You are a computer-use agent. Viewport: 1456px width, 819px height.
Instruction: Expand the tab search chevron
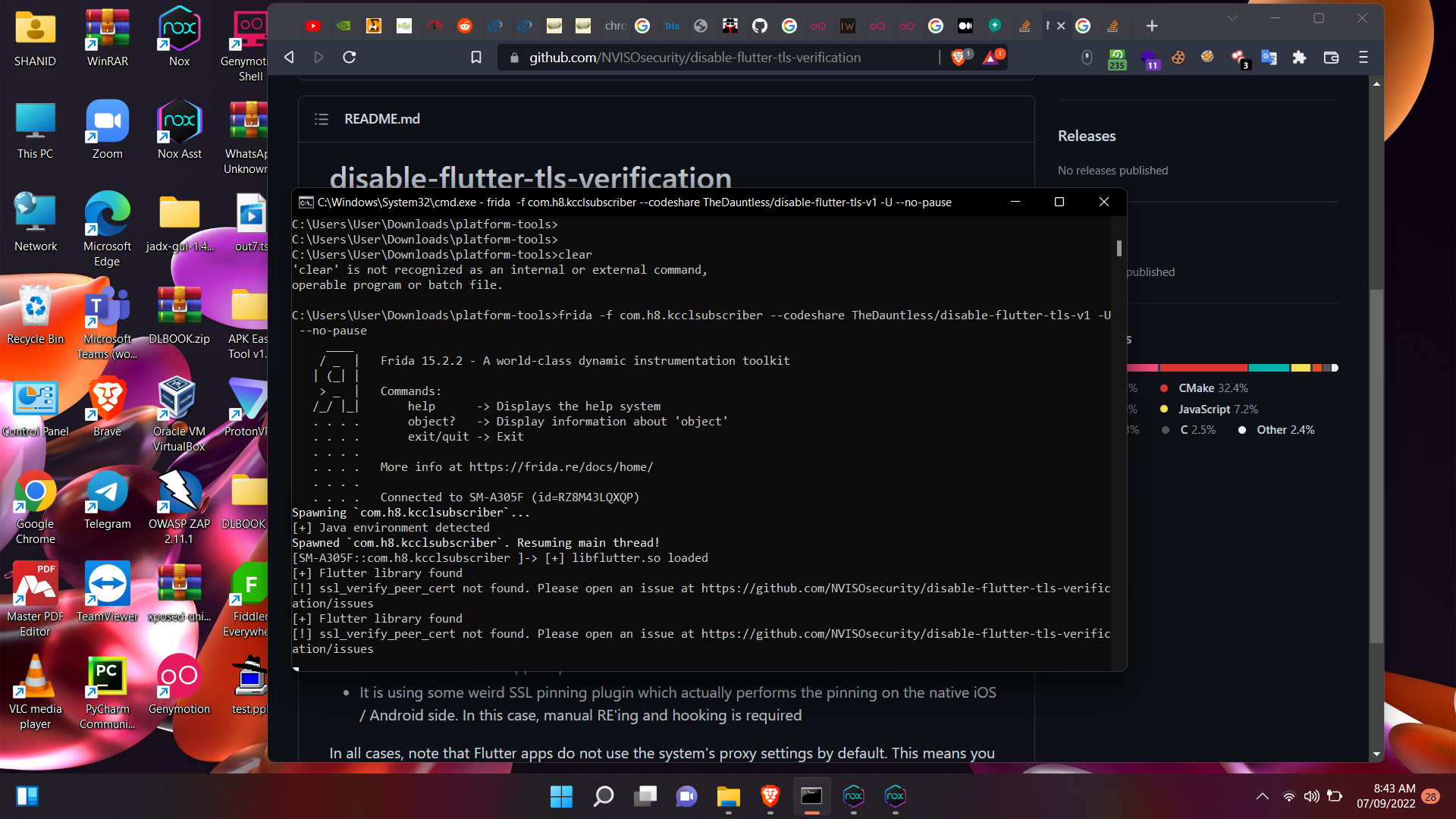[x=1233, y=17]
